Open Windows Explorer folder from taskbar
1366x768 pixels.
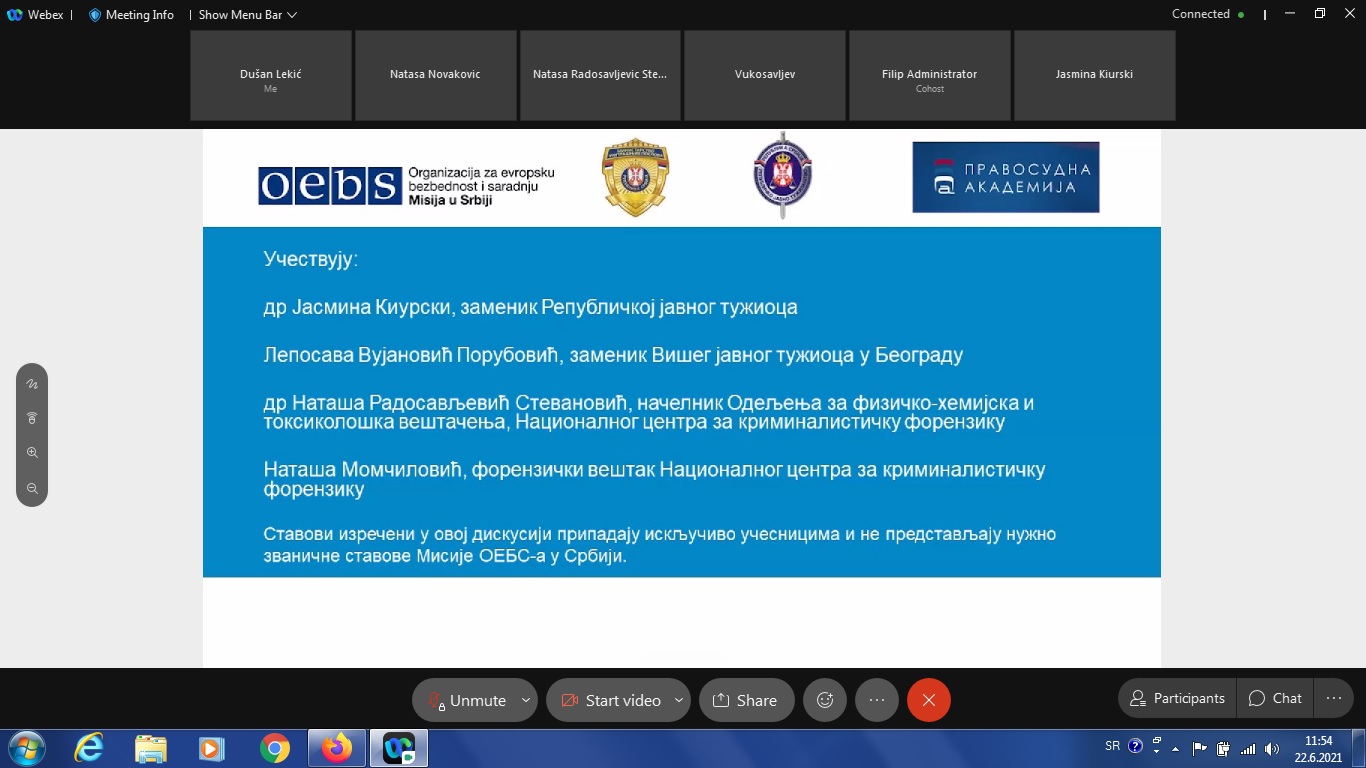(x=151, y=748)
